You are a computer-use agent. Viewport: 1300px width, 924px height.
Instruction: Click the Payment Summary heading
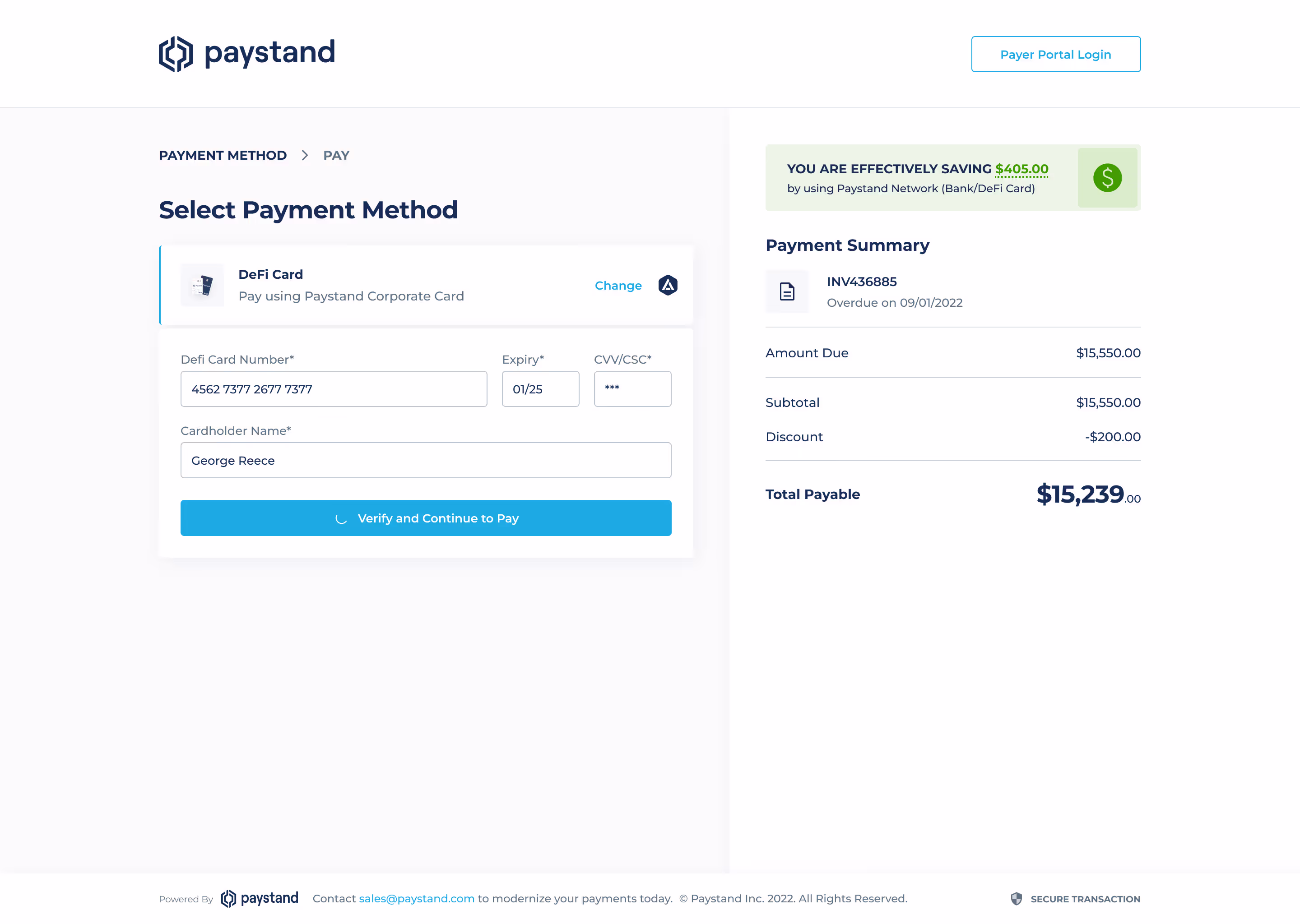[847, 245]
